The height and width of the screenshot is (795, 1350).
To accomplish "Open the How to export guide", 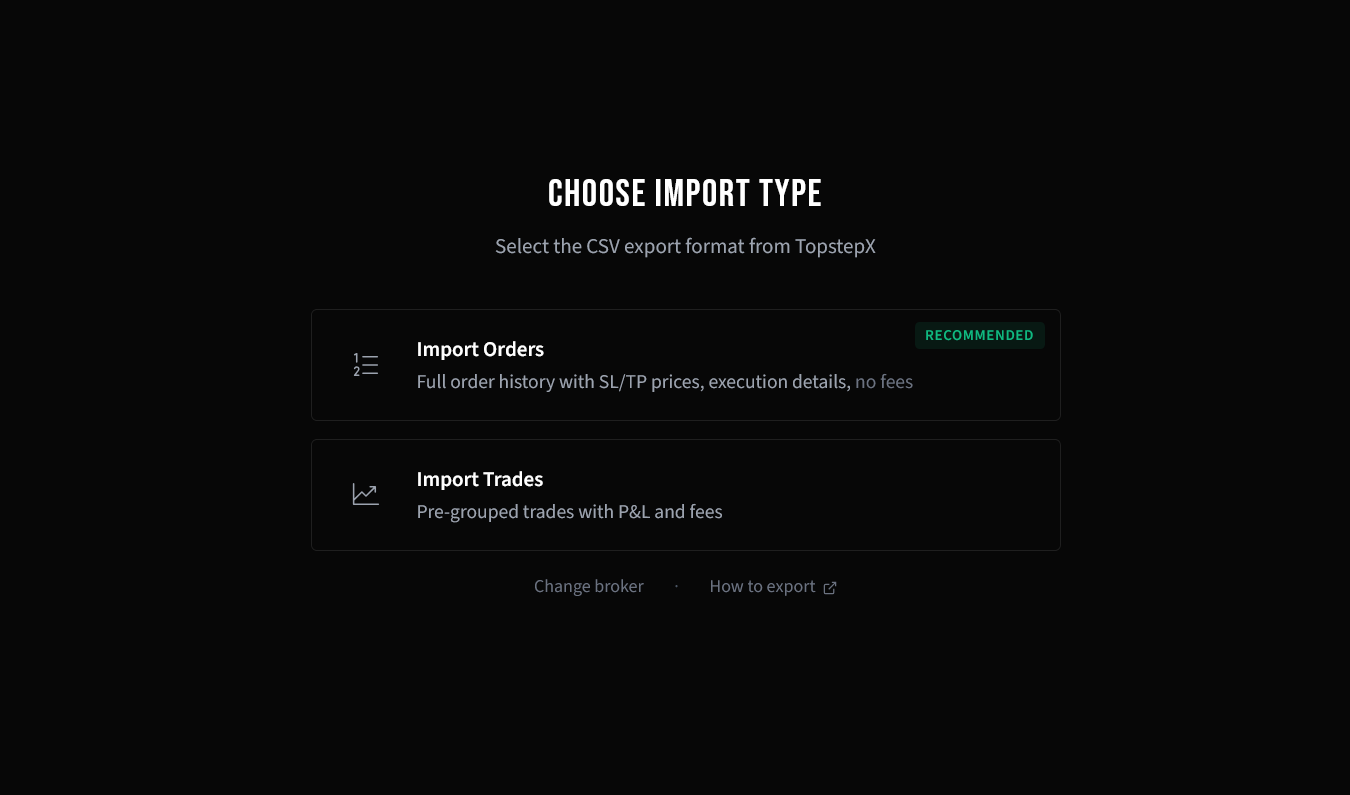I will click(762, 586).
